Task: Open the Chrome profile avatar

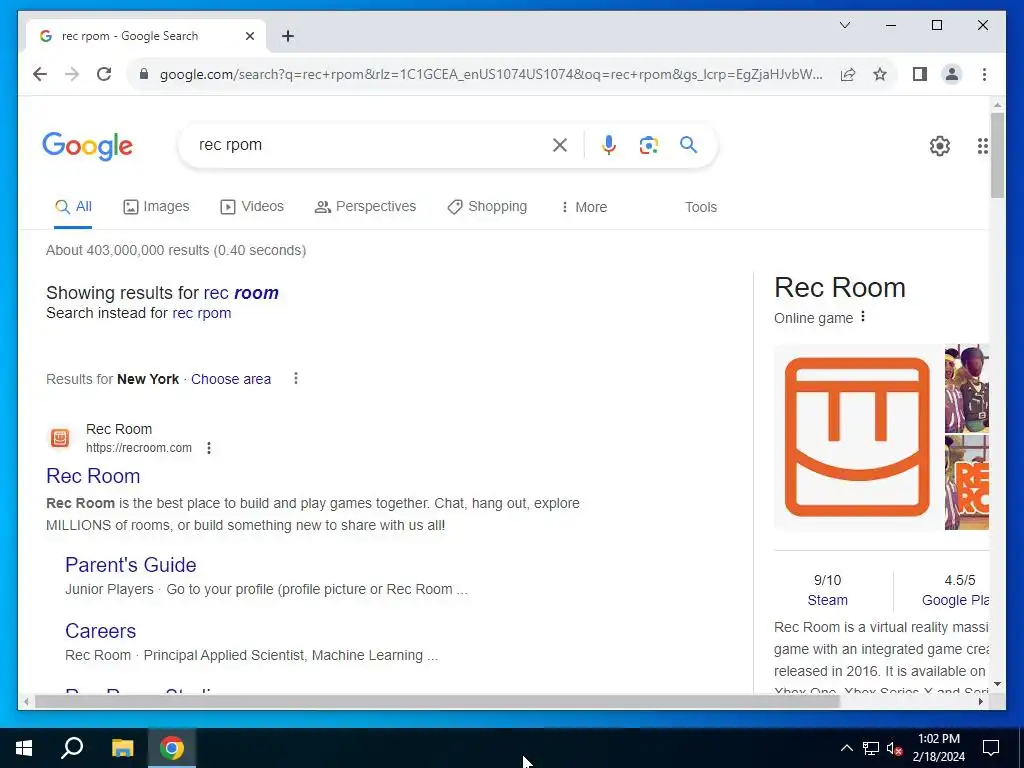Action: (952, 74)
